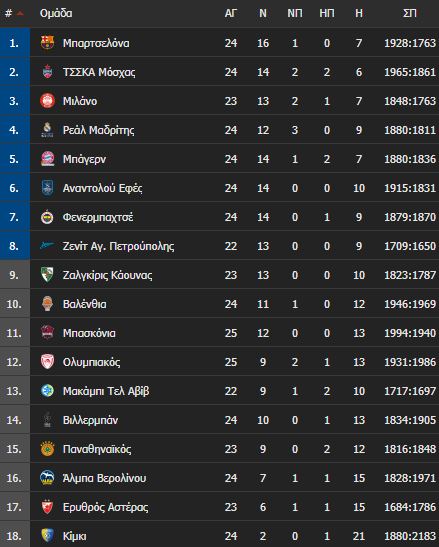
Task: Click the Barcelona team crest icon
Action: pyautogui.click(x=47, y=43)
